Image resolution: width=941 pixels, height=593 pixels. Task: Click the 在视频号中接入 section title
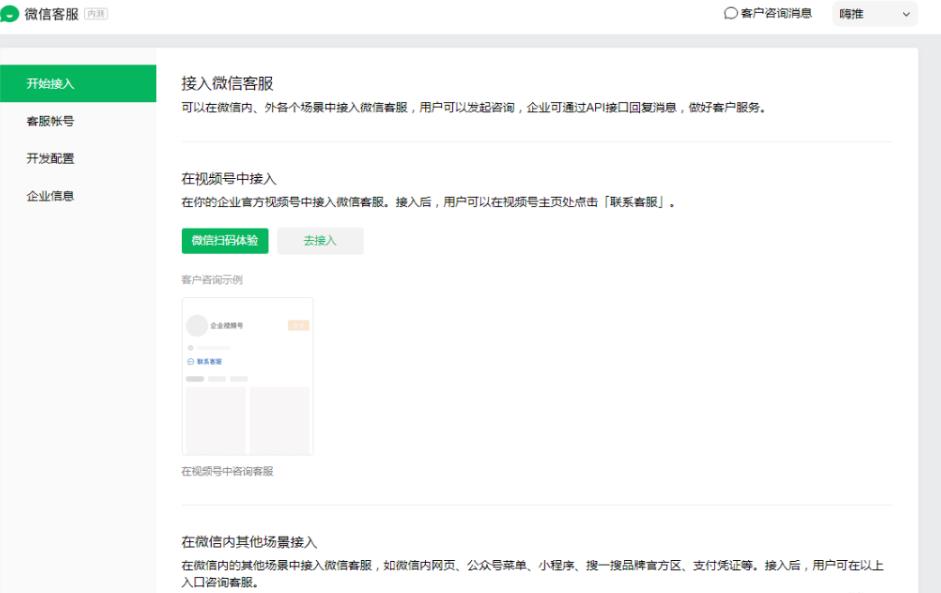pos(229,179)
